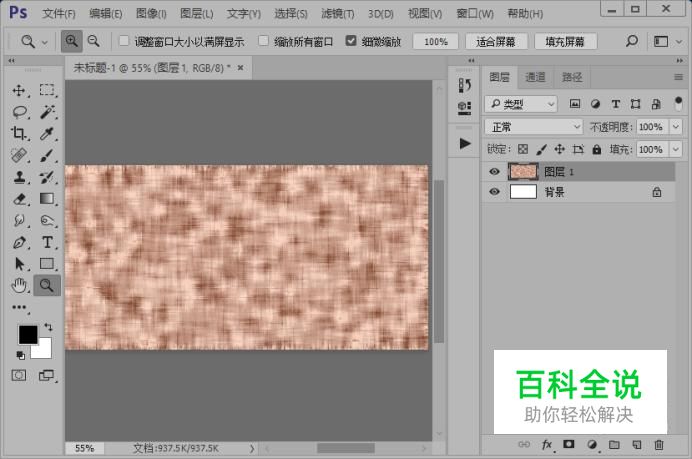Select the Zoom tool in toolbox
Viewport: 692px width, 459px height.
pyautogui.click(x=47, y=286)
